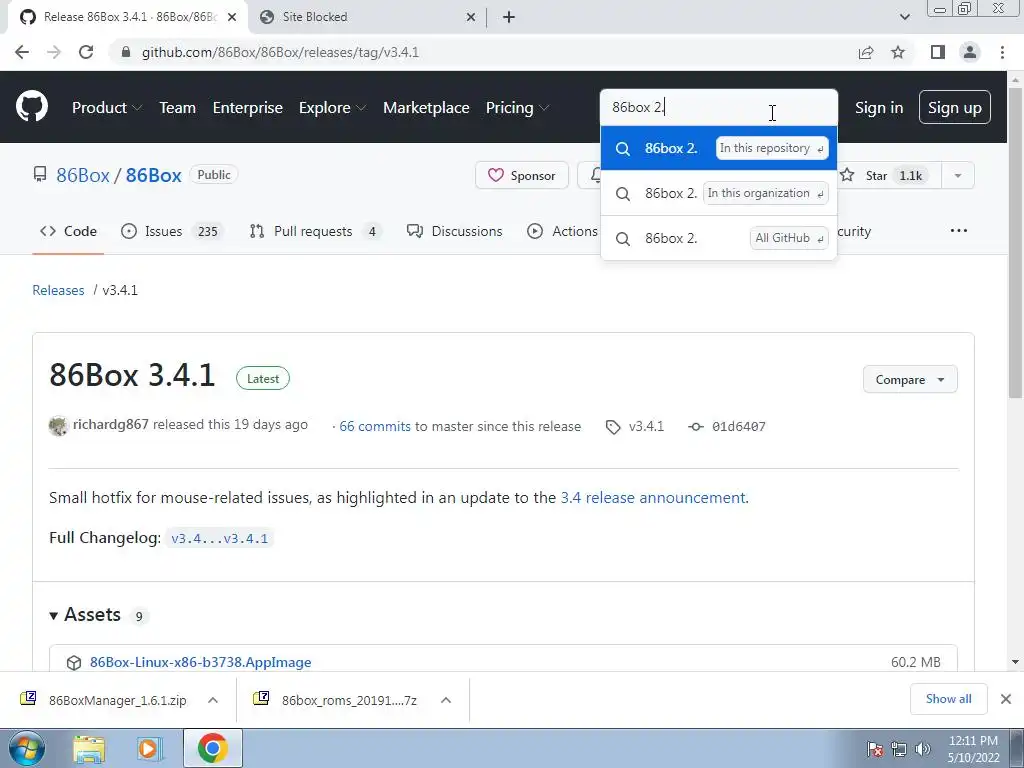Click the Chrome taskbar icon
Image resolution: width=1024 pixels, height=768 pixels.
(x=212, y=748)
